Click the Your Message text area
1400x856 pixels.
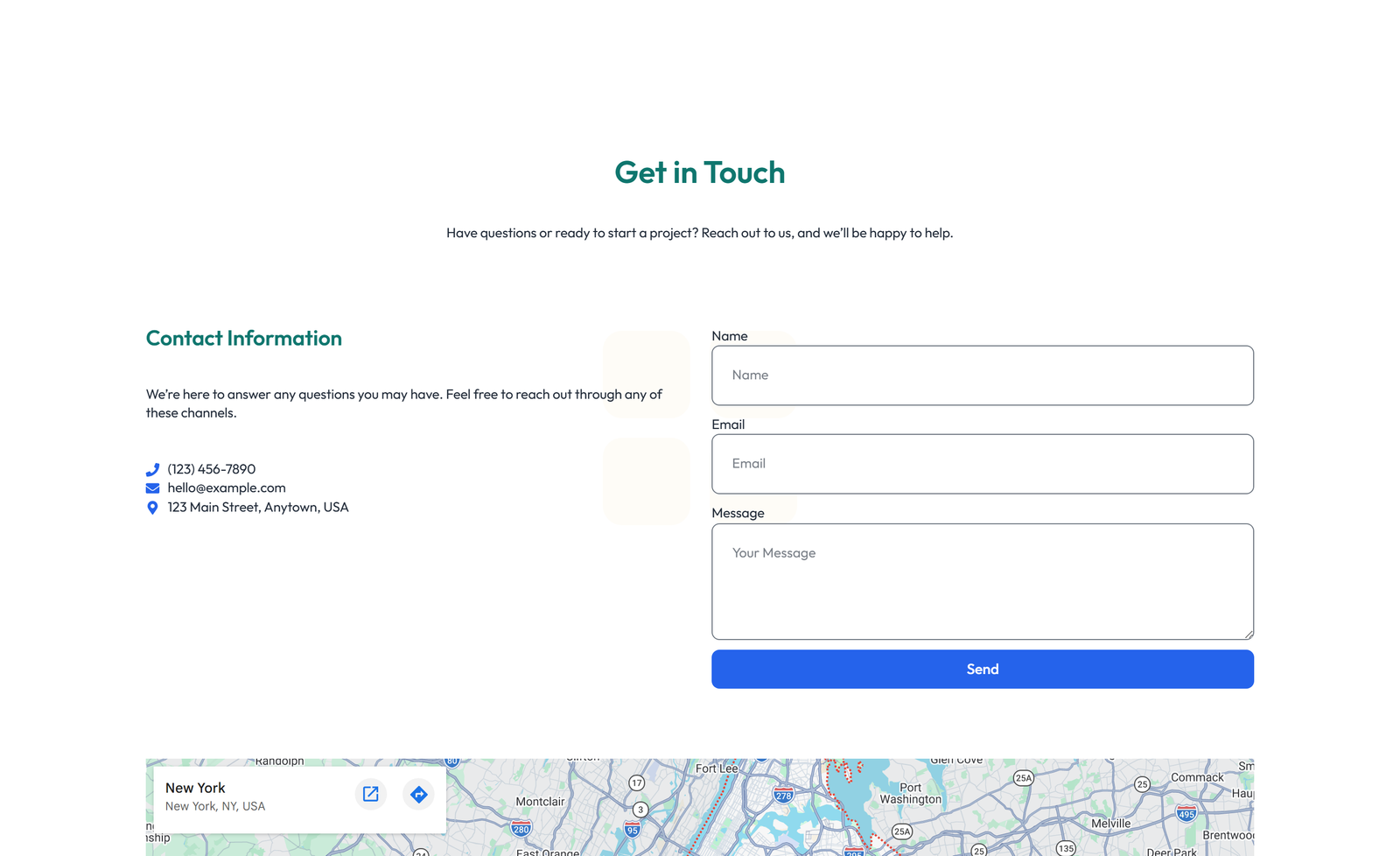pyautogui.click(x=983, y=580)
